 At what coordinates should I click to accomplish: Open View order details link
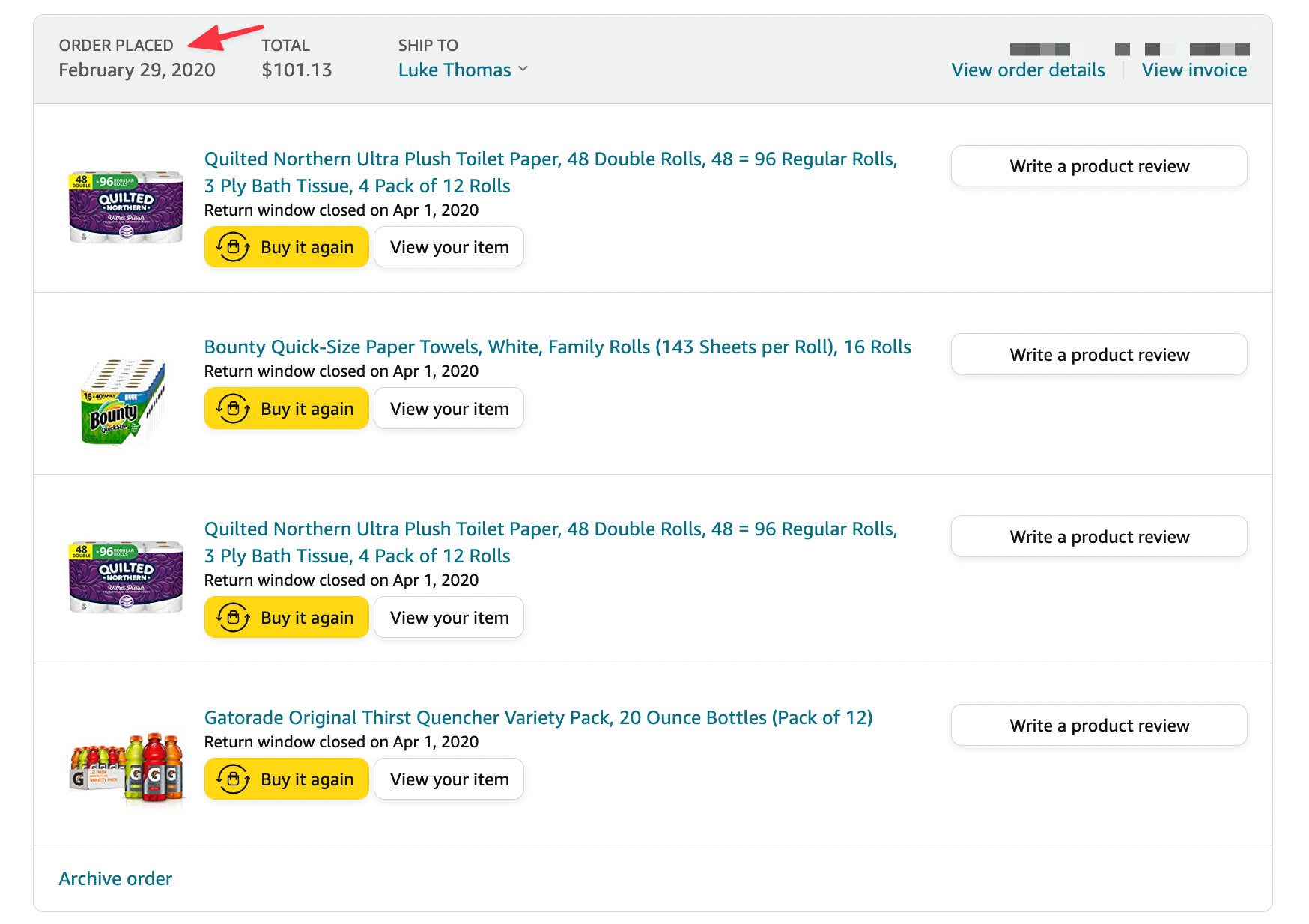1027,70
